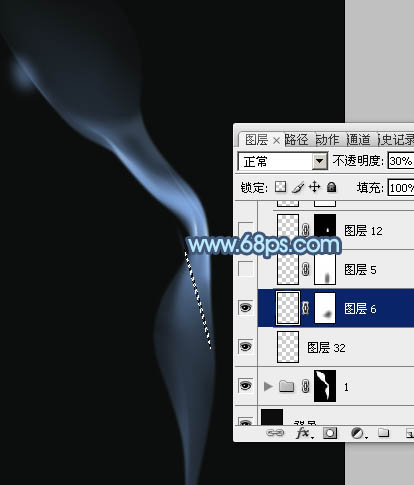Close the 图层 tab with its x
This screenshot has width=414, height=485.
[x=276, y=141]
